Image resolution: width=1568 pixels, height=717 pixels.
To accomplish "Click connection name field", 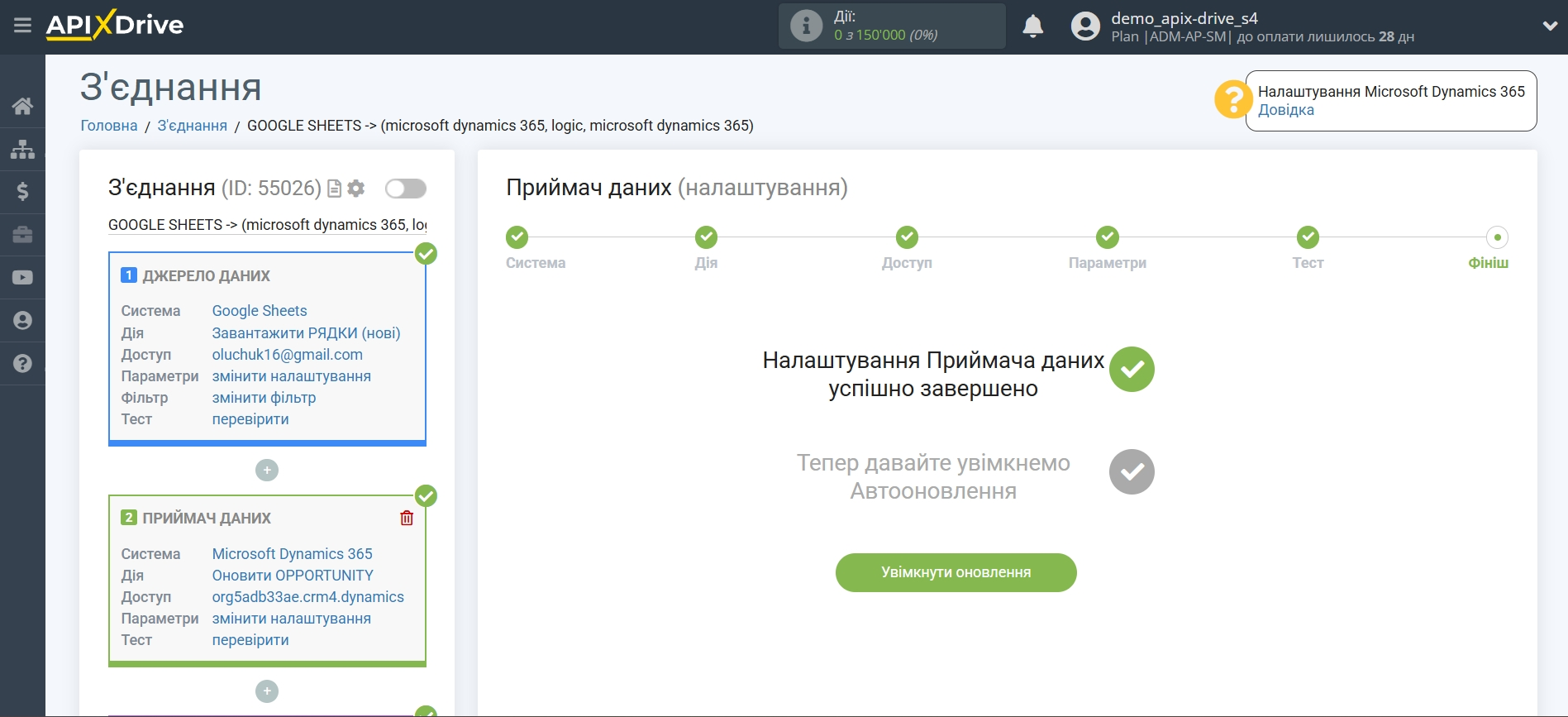I will (267, 225).
